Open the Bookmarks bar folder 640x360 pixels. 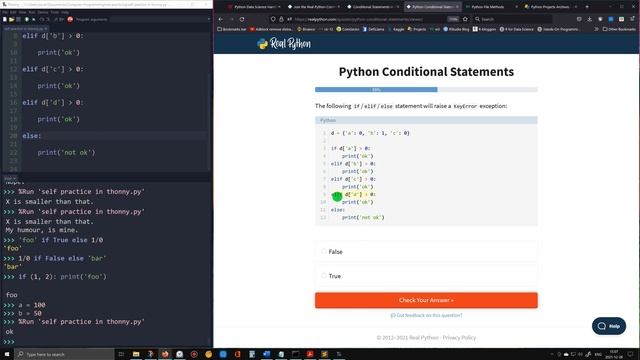pyautogui.click(x=232, y=29)
